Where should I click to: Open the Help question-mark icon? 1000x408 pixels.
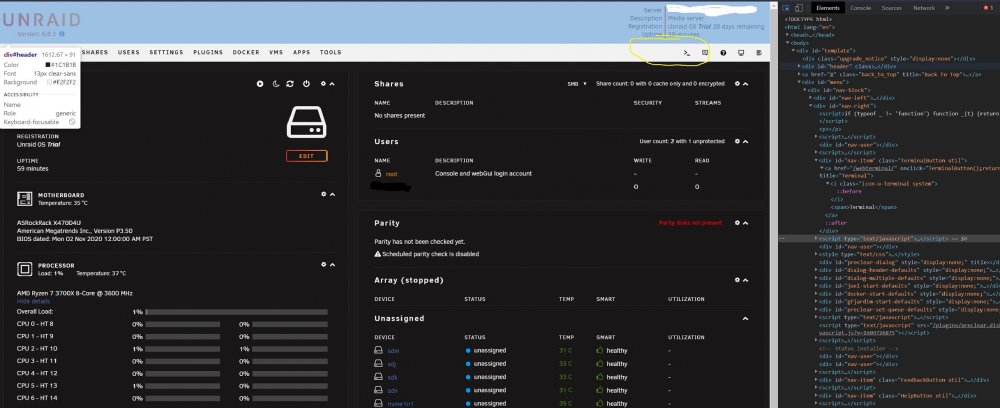pyautogui.click(x=723, y=53)
